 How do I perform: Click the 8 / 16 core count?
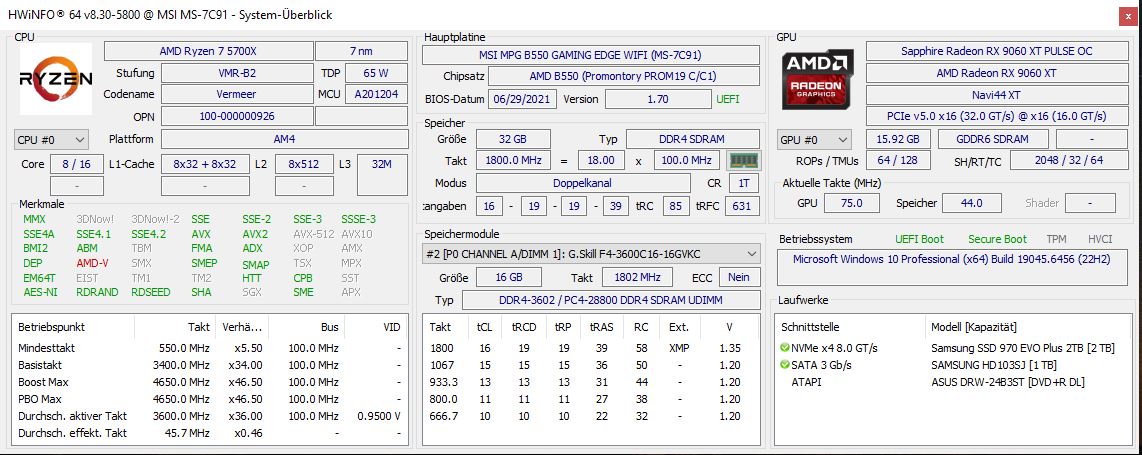coord(76,165)
